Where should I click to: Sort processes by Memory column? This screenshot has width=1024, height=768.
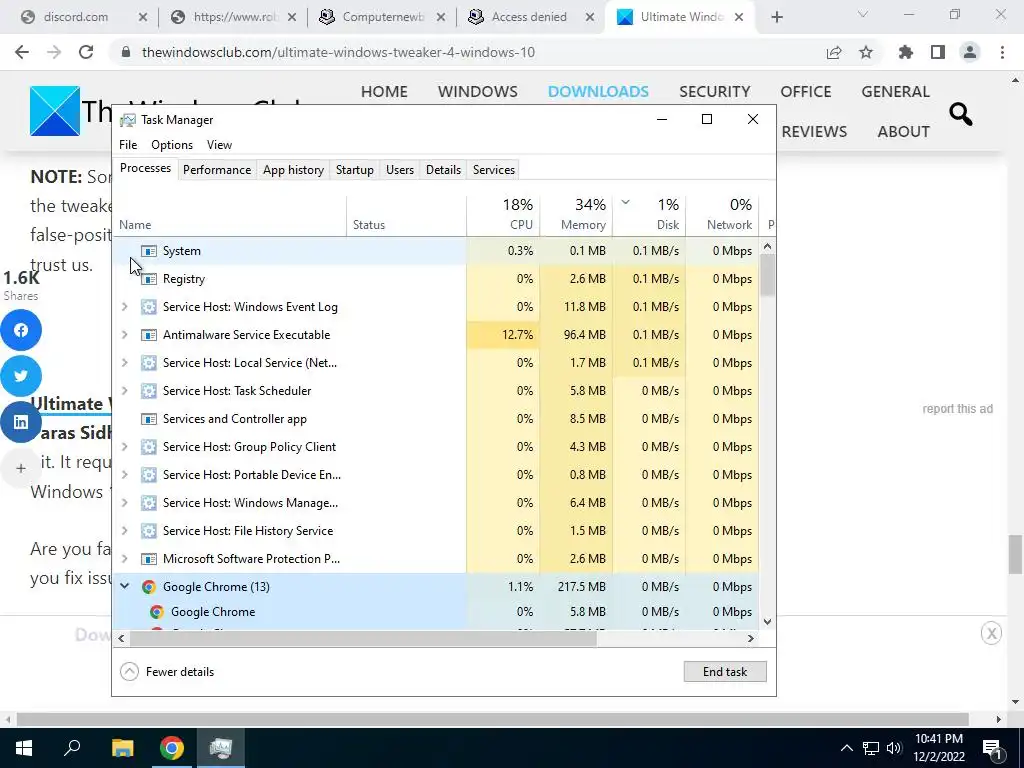576,216
